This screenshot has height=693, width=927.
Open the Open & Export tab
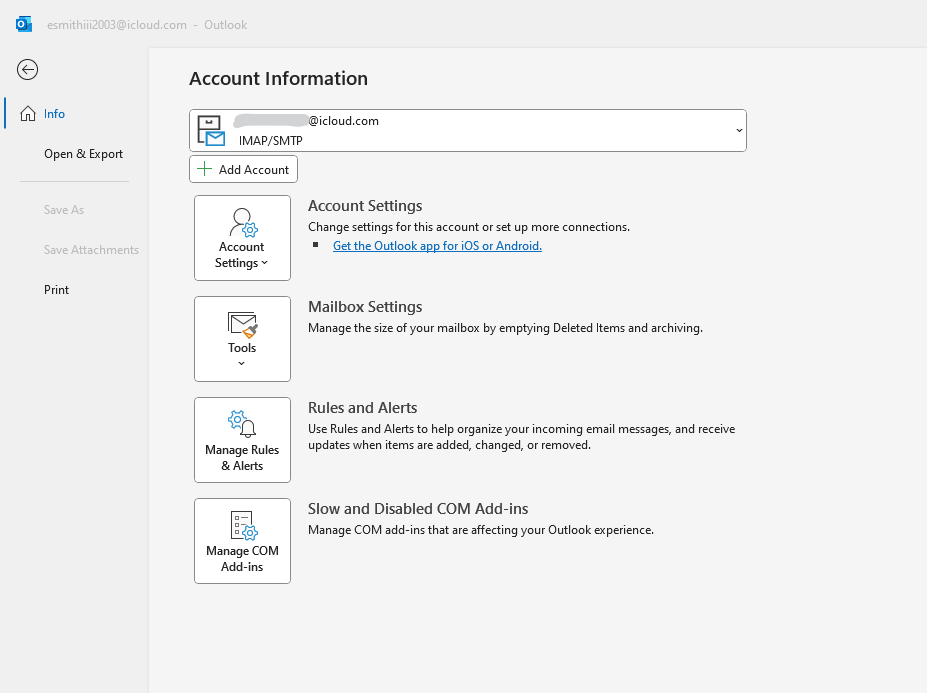83,154
